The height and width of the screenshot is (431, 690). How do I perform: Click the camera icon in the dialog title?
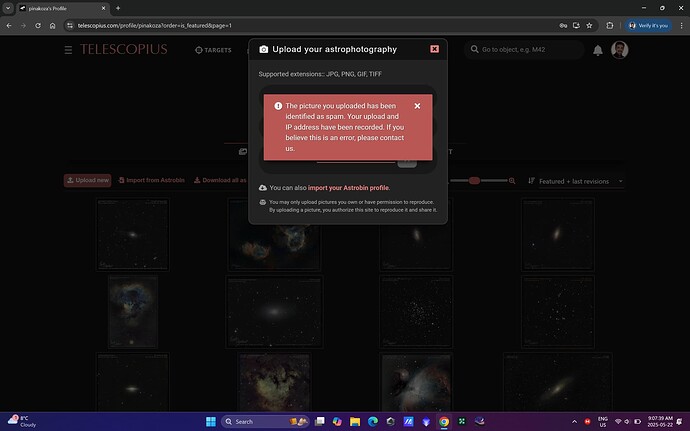click(x=264, y=49)
